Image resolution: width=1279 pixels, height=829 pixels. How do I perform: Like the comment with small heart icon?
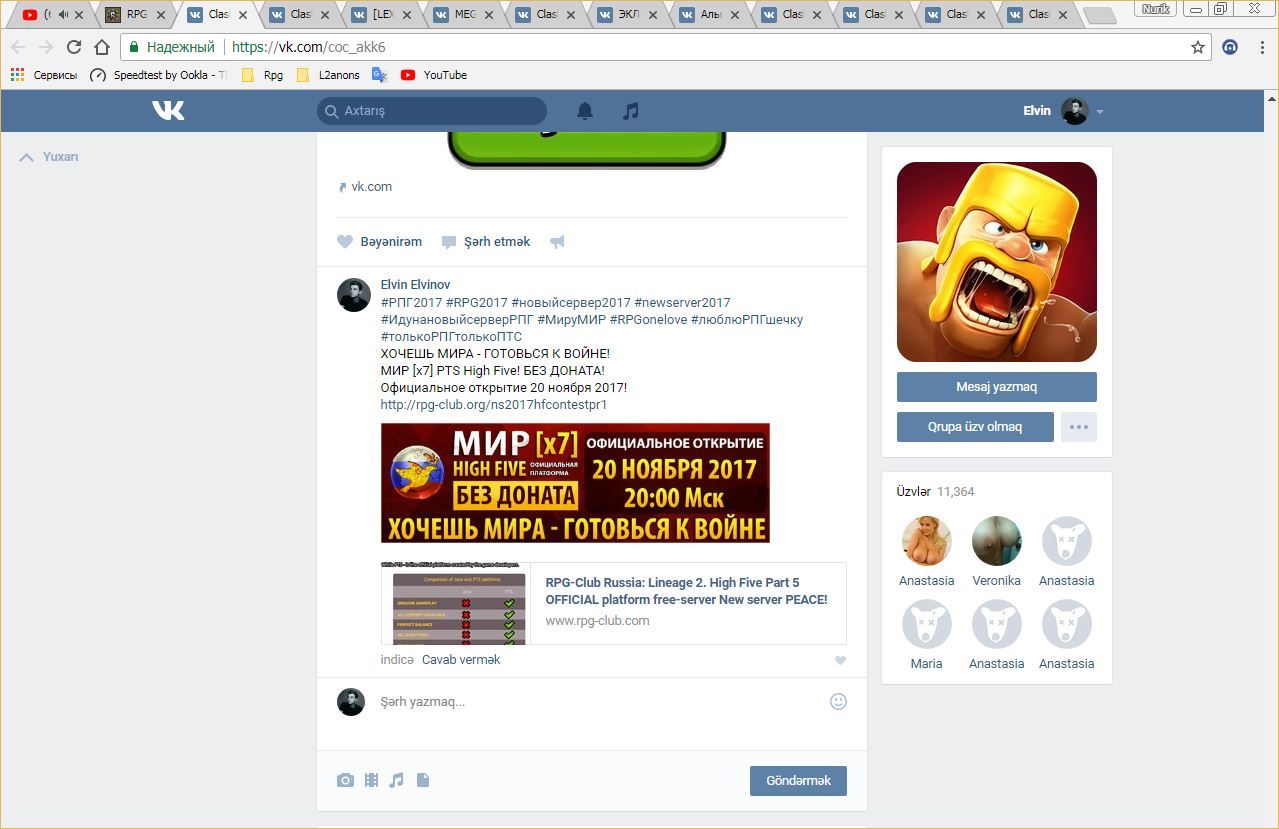[x=840, y=660]
